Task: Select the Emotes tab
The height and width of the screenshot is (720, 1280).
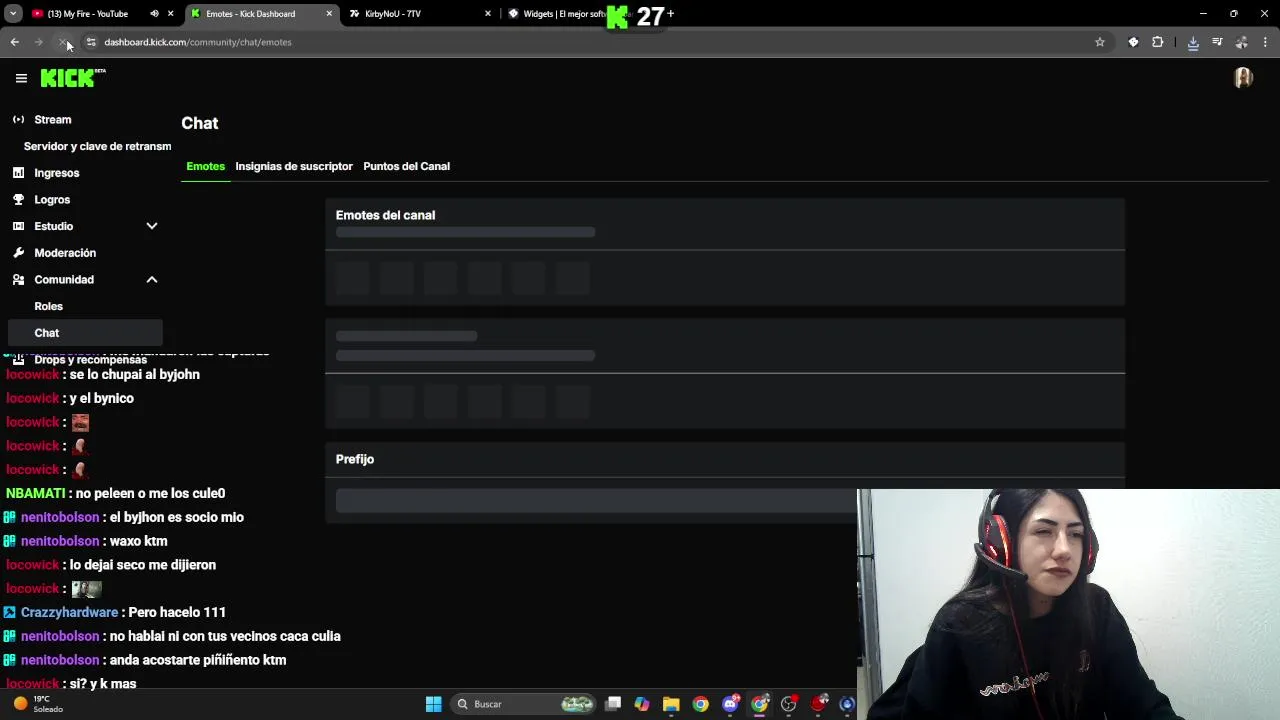Action: pyautogui.click(x=205, y=166)
